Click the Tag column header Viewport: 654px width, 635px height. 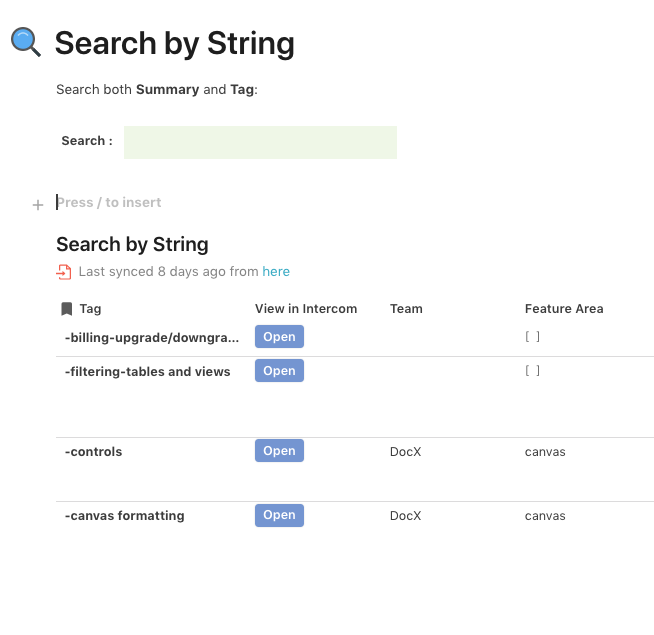pyautogui.click(x=91, y=309)
